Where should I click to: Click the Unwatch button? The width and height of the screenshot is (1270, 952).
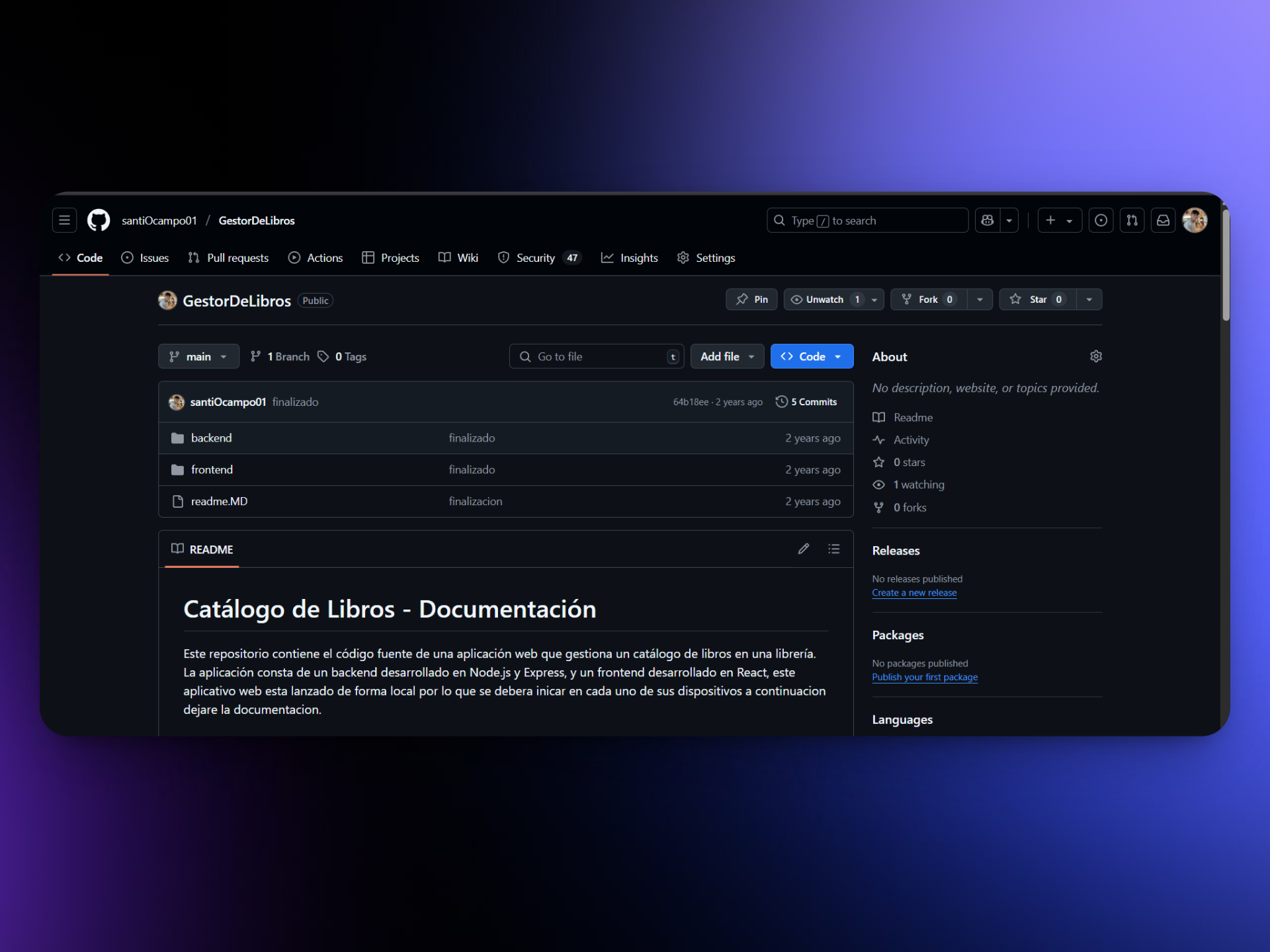click(825, 299)
